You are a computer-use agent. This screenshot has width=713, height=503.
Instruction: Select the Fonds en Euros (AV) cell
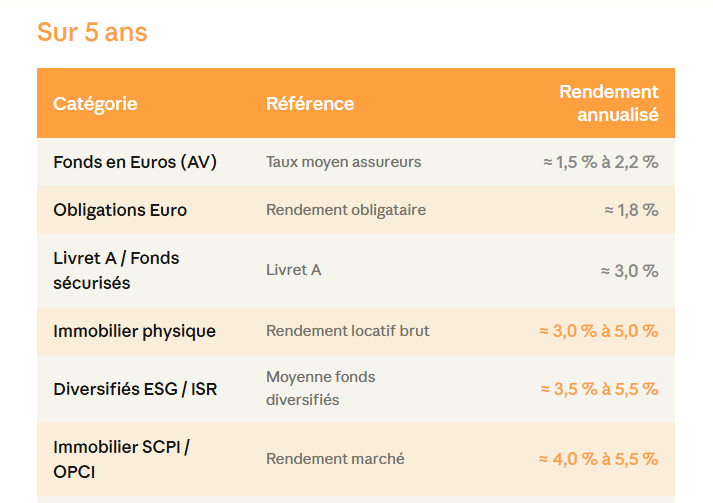point(135,162)
